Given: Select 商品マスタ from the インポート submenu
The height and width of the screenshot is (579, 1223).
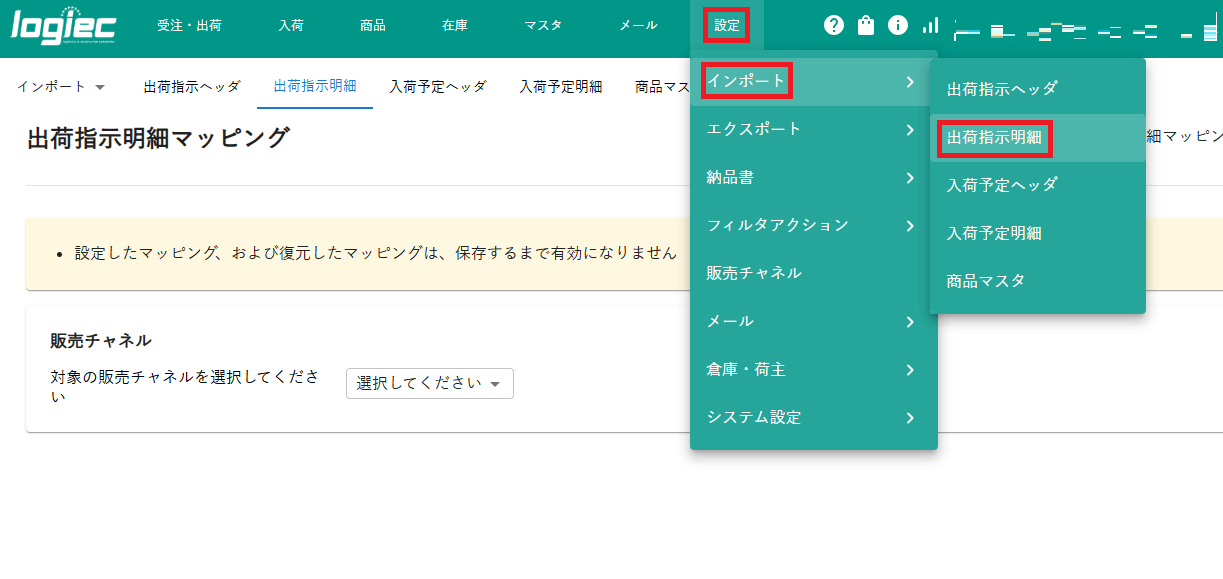Looking at the screenshot, I should click(985, 280).
